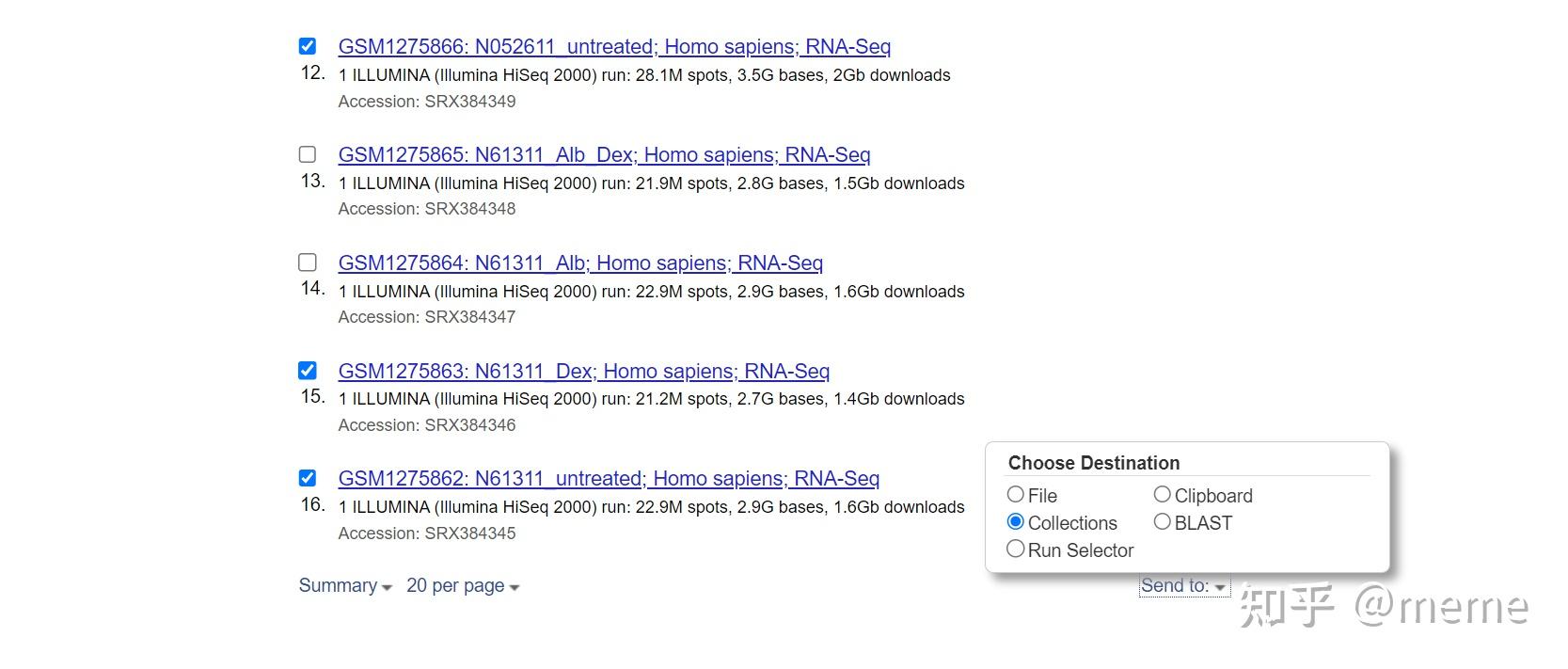Uncheck the GSM1275866 N052611_untreated checkbox
The height and width of the screenshot is (669, 1568).
(x=308, y=46)
